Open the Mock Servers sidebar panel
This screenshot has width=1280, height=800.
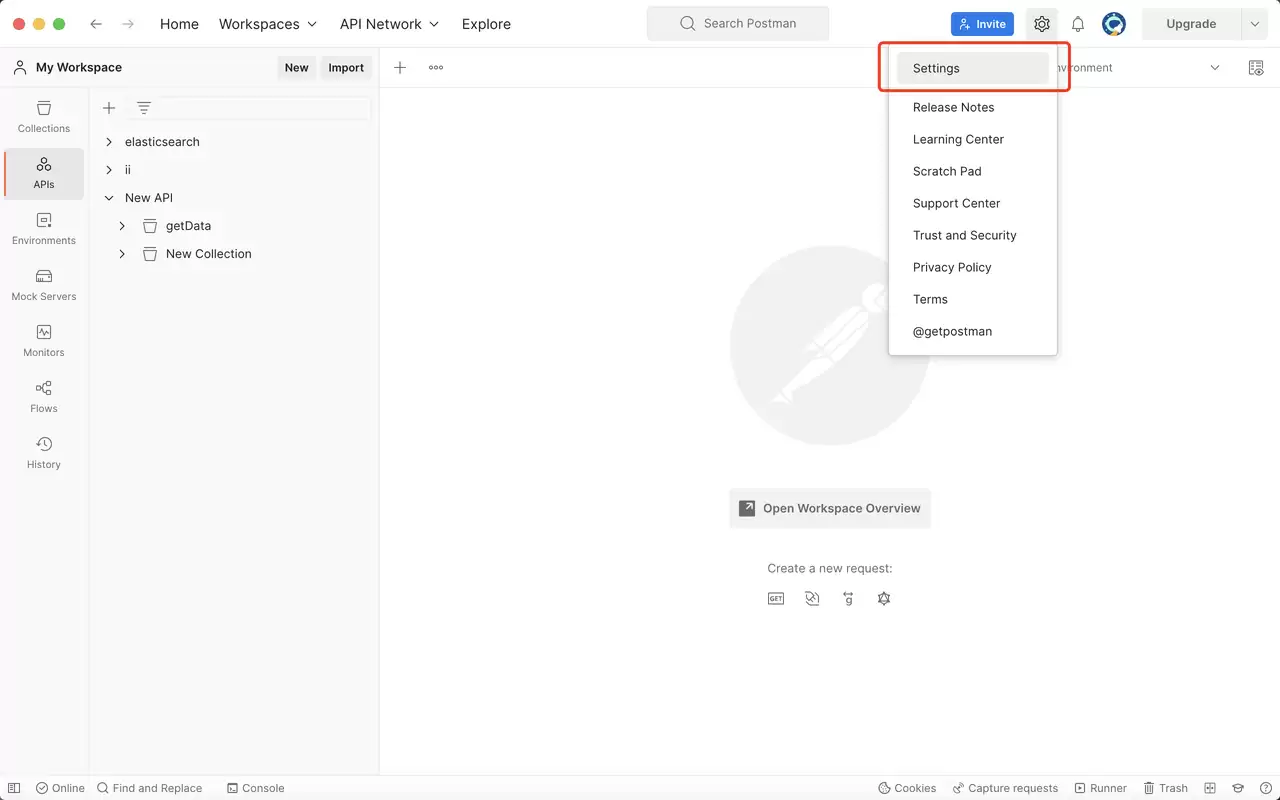coord(44,284)
